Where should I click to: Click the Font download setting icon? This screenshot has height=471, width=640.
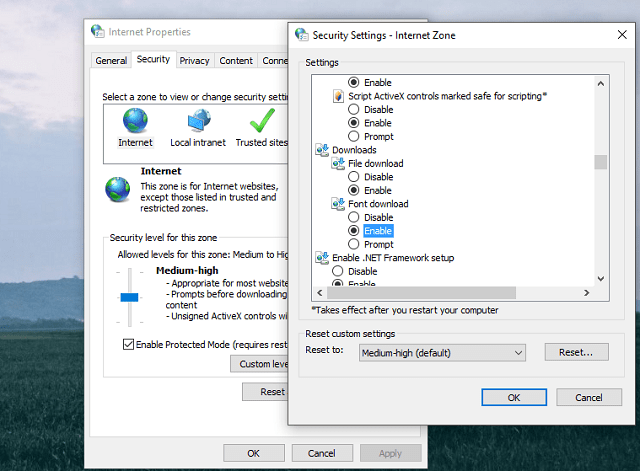tap(338, 204)
